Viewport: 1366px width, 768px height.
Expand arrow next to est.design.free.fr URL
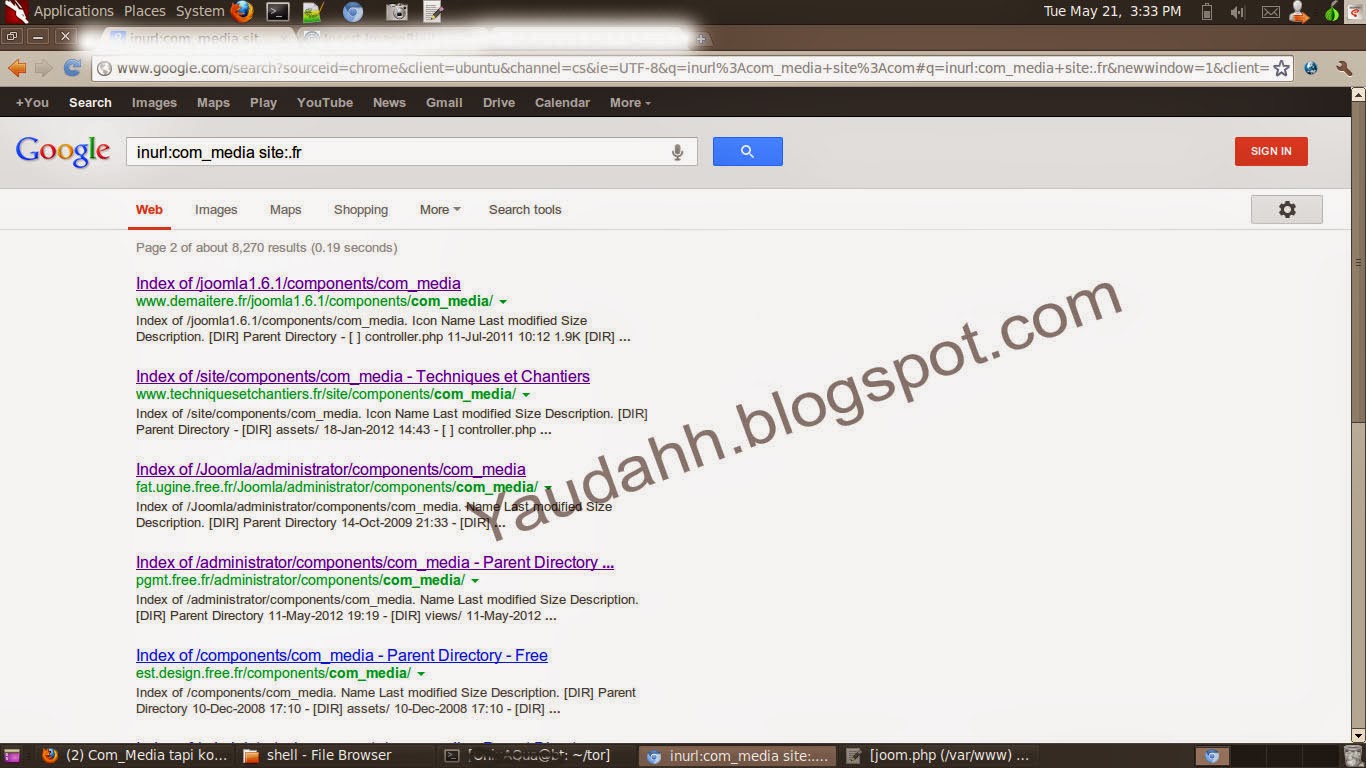coord(421,674)
